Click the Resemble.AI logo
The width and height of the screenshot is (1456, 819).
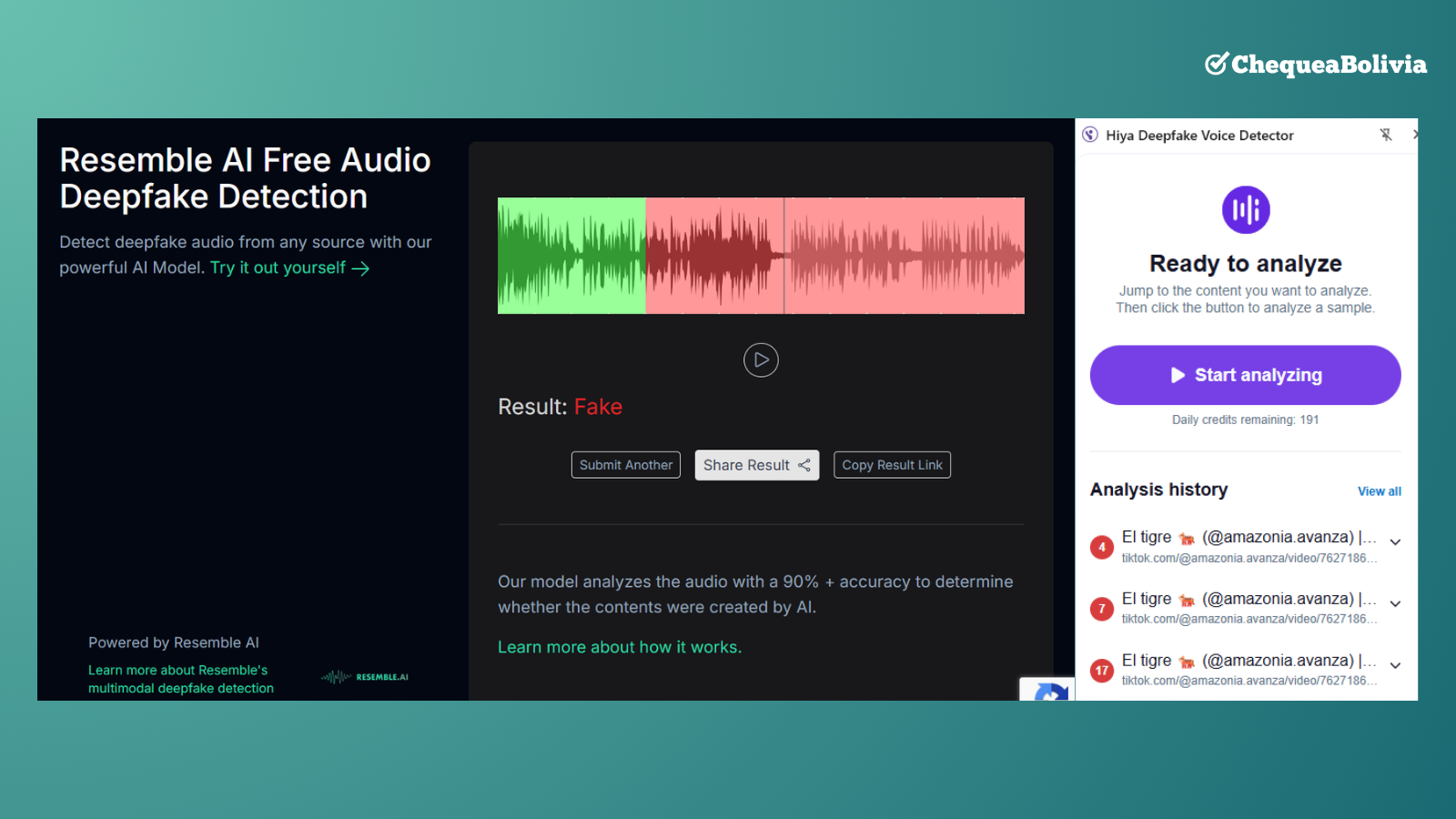click(365, 677)
